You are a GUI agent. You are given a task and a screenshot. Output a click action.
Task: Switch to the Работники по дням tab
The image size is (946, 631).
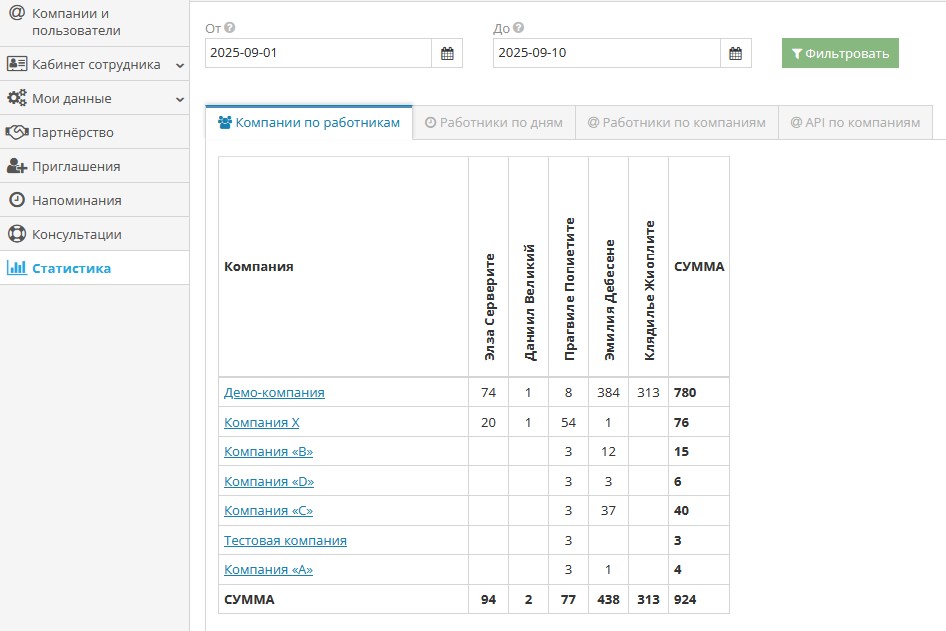pyautogui.click(x=494, y=122)
